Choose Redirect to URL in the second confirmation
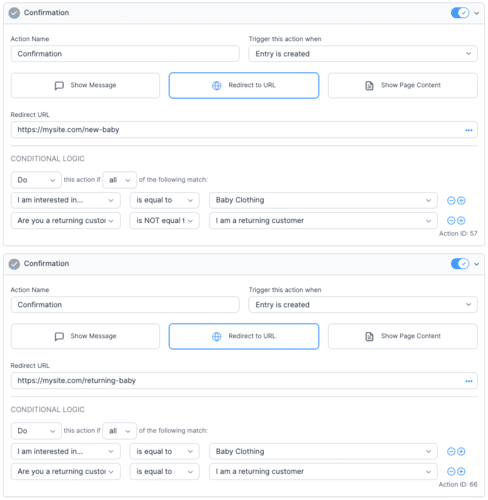The image size is (488, 500). pos(244,336)
